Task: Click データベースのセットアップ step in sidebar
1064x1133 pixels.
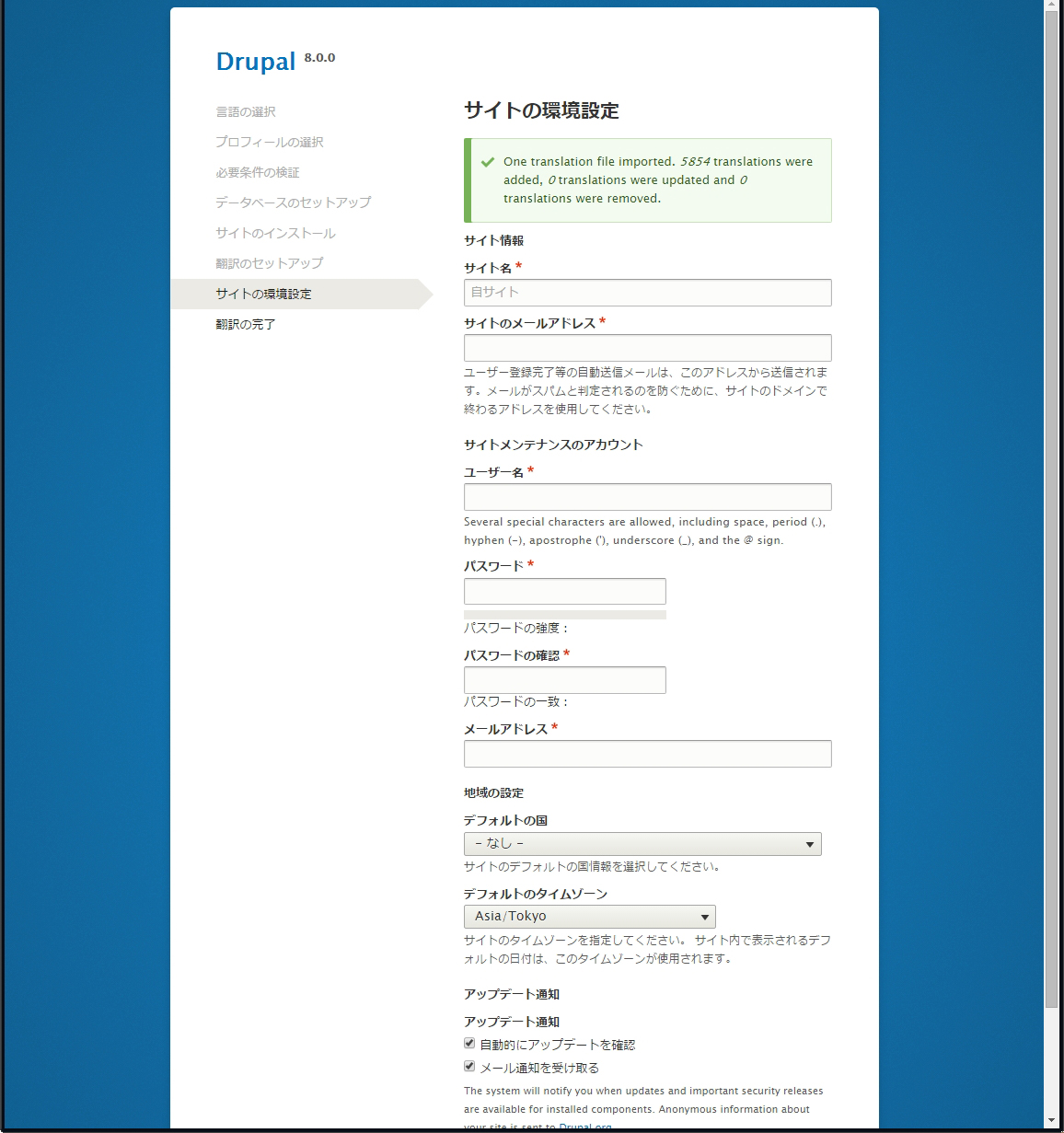Action: click(293, 202)
